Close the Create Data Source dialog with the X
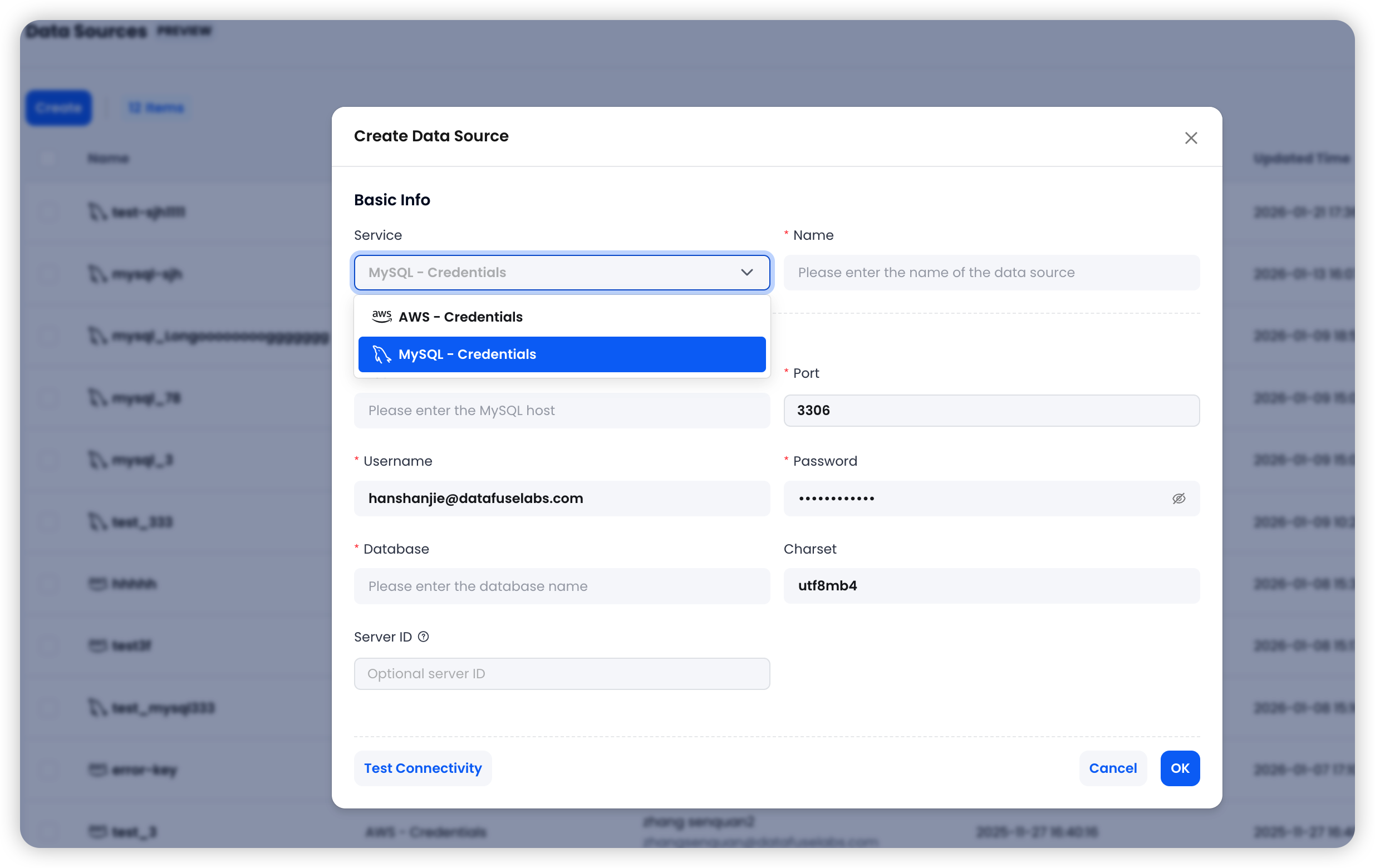 coord(1191,137)
